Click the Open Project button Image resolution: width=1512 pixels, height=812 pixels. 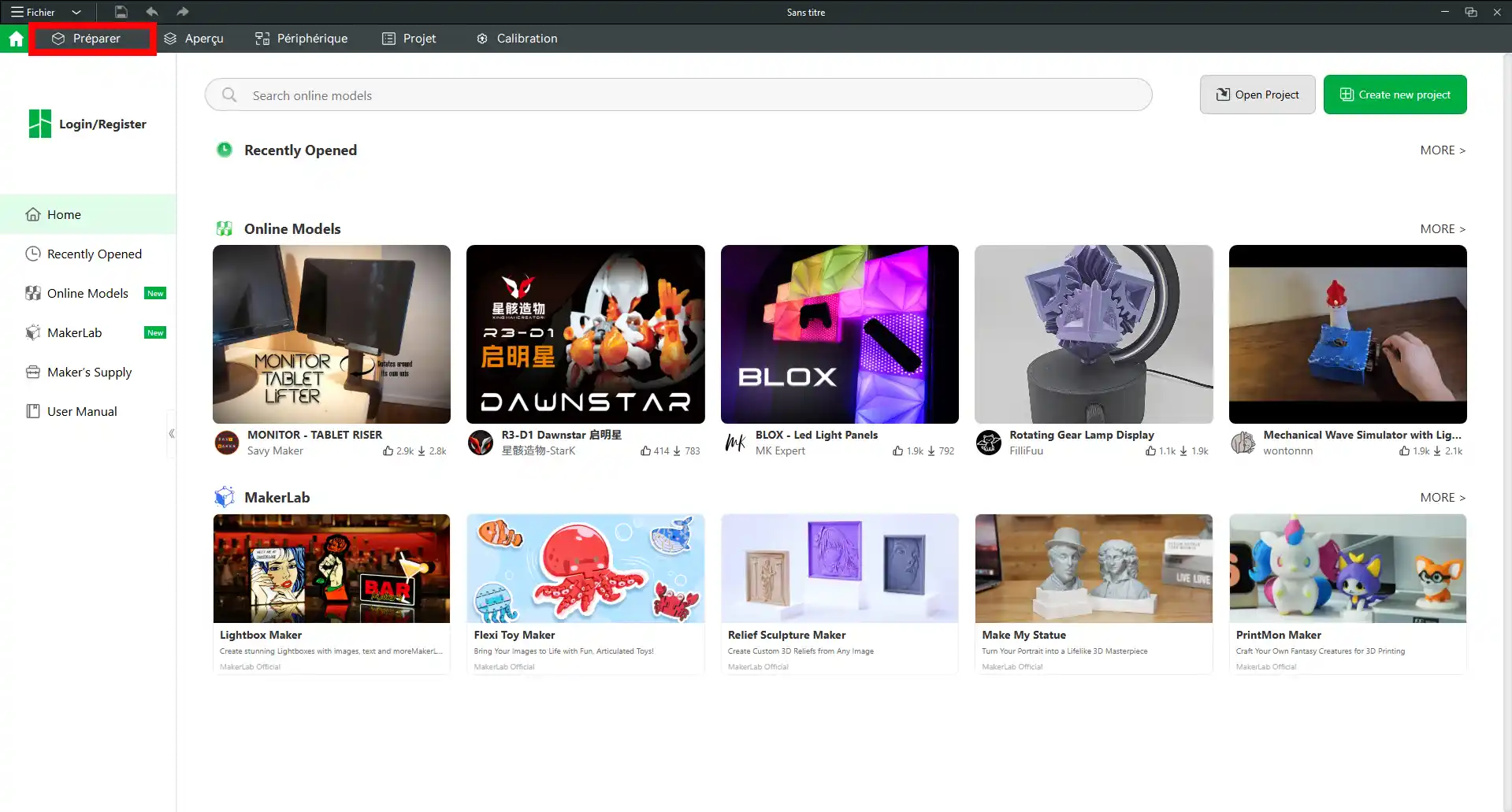coord(1258,95)
